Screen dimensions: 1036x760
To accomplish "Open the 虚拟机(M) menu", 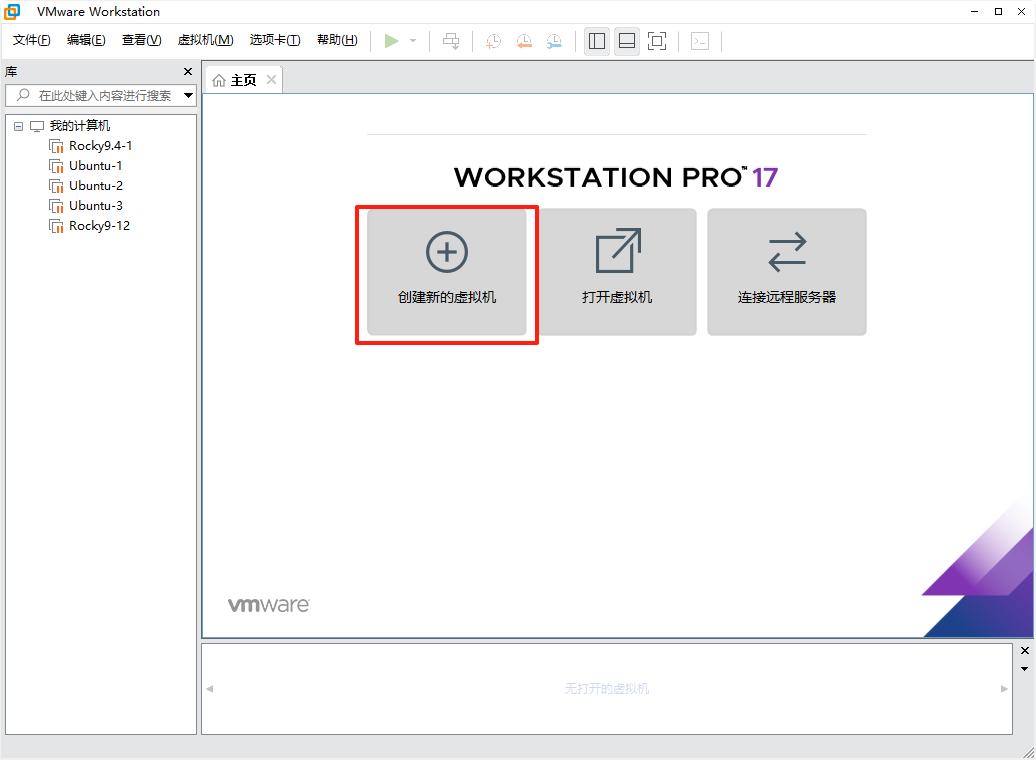I will (205, 40).
